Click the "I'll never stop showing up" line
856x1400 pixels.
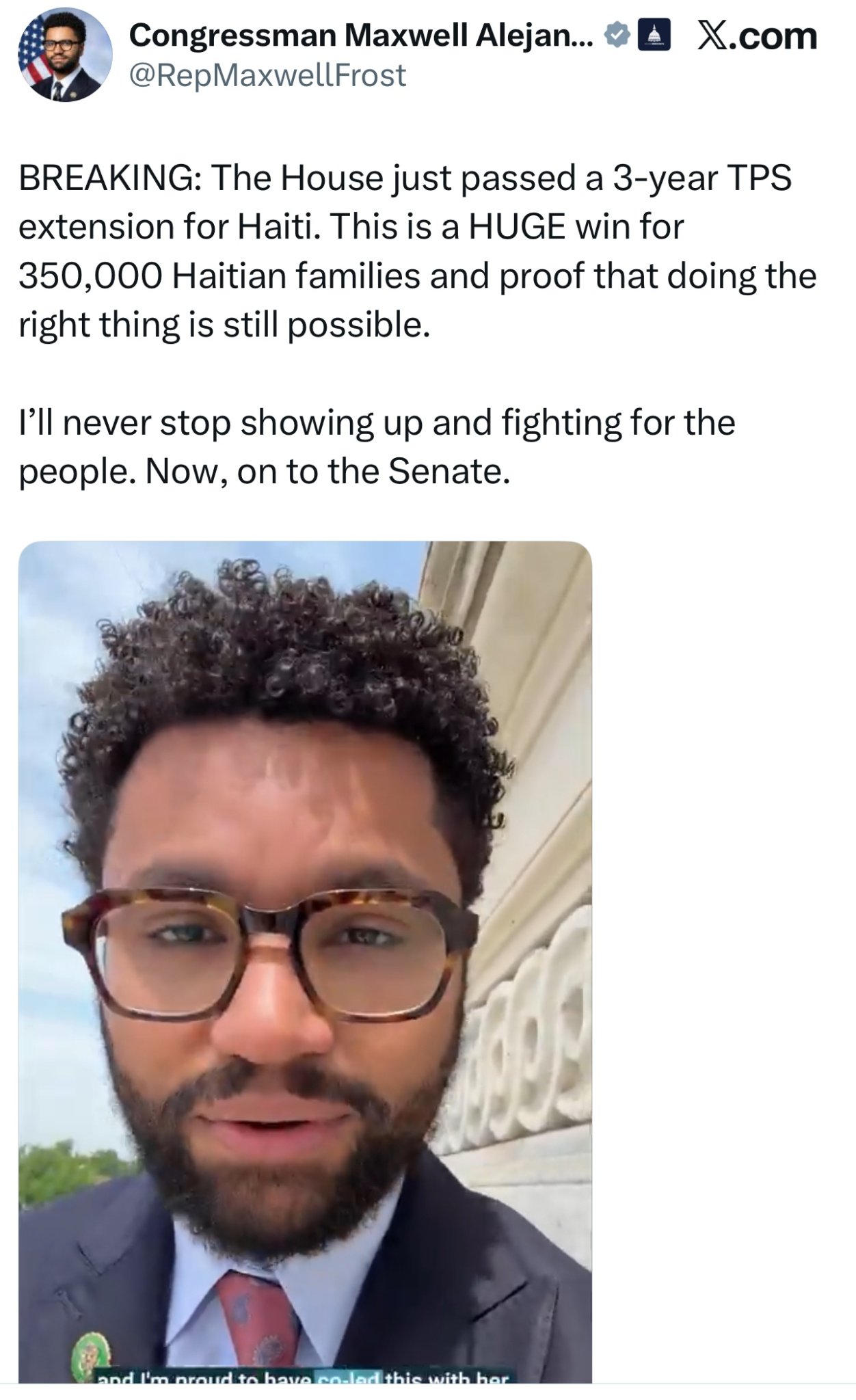[224, 424]
